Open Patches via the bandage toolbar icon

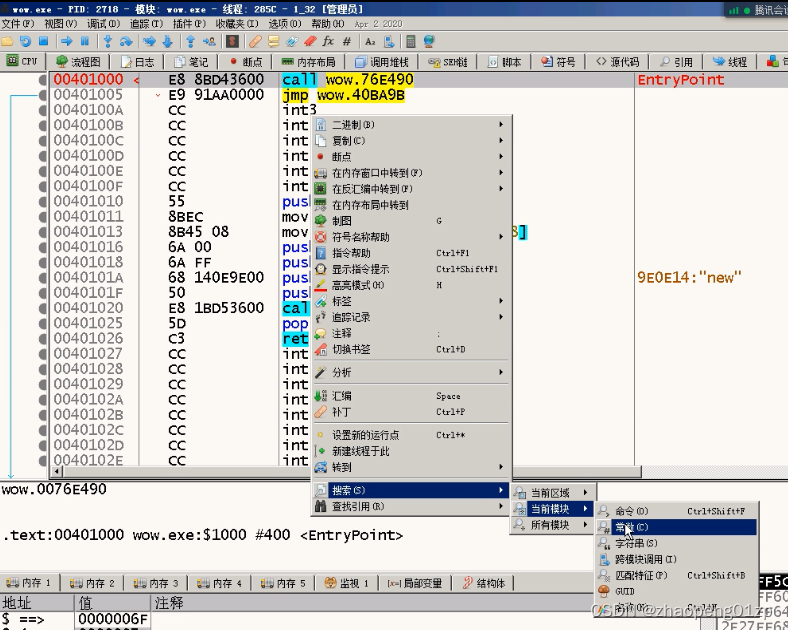click(255, 41)
